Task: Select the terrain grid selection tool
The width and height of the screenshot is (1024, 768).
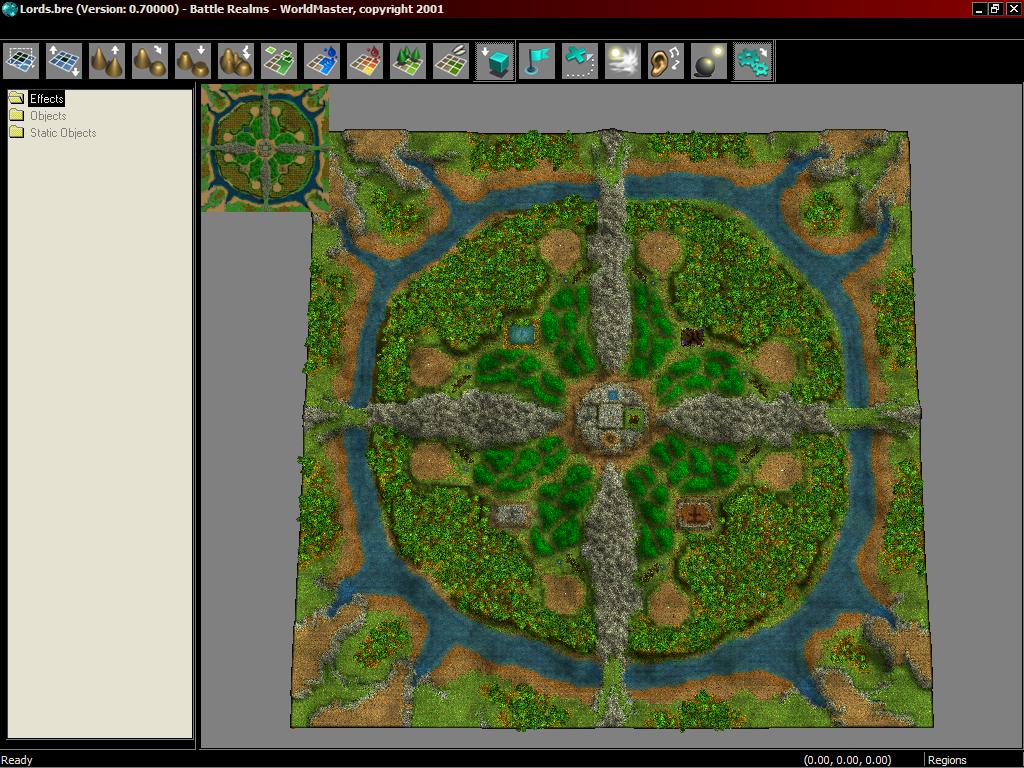Action: click(21, 61)
